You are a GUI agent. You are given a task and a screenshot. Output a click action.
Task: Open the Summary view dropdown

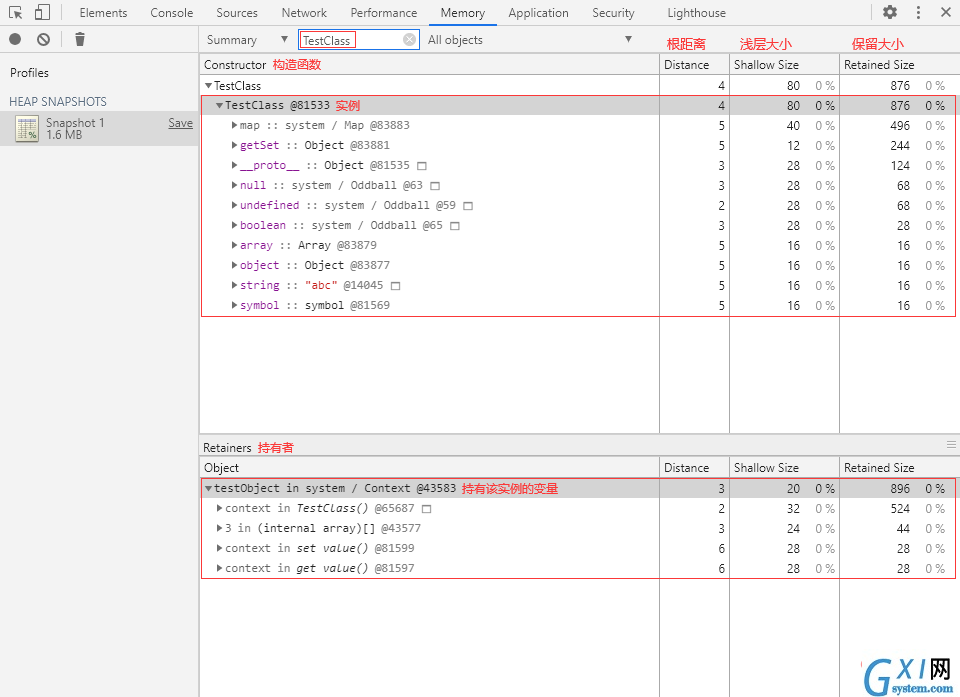tap(247, 40)
